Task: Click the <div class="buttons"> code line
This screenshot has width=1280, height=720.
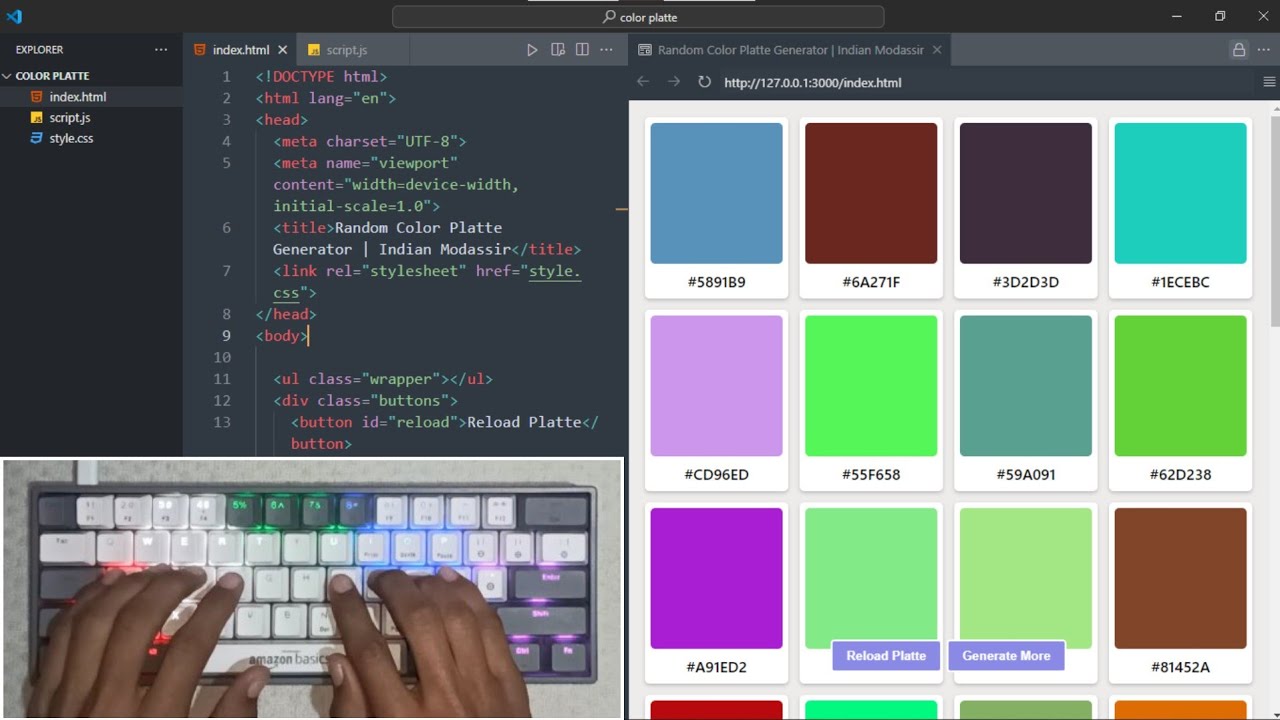Action: coord(365,401)
